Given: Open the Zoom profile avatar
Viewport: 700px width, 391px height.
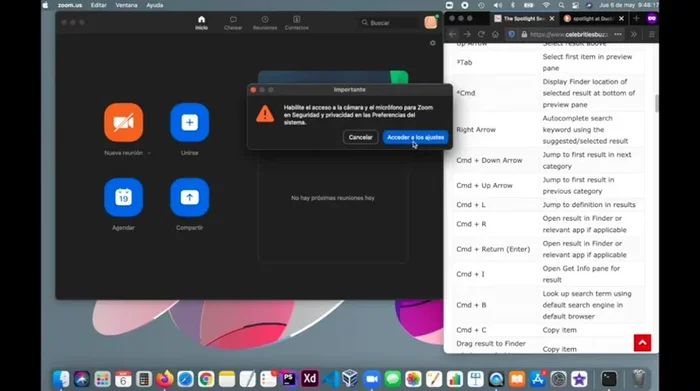Looking at the screenshot, I should click(431, 22).
